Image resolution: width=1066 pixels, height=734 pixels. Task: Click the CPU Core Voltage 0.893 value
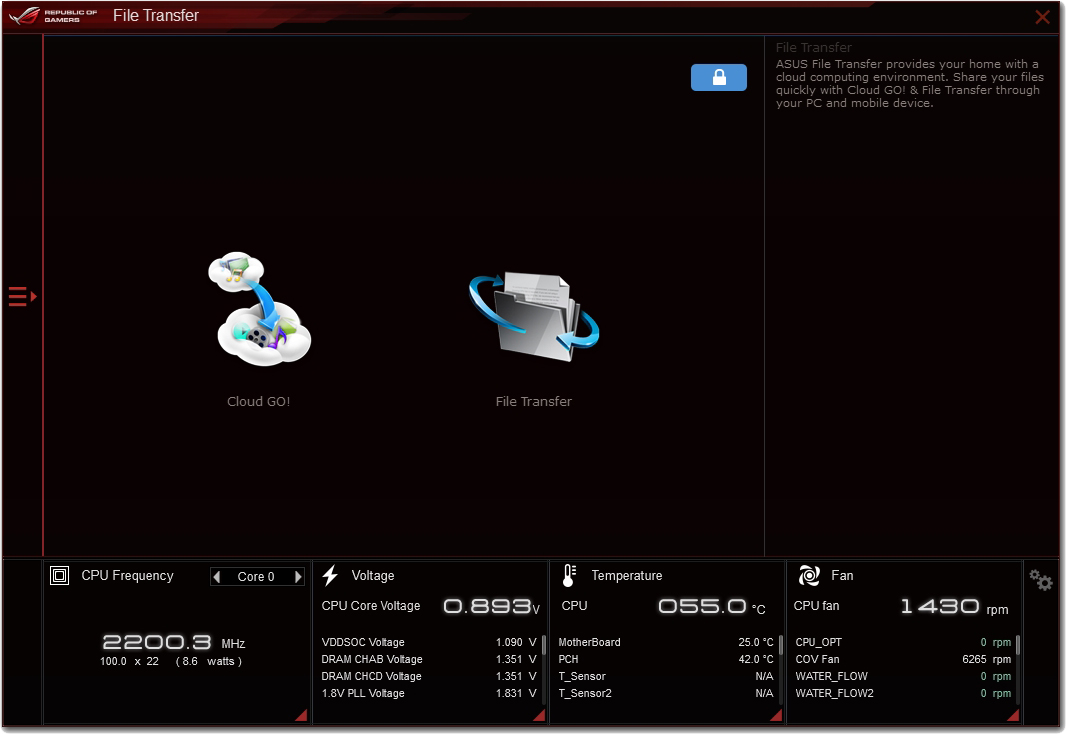coord(492,606)
